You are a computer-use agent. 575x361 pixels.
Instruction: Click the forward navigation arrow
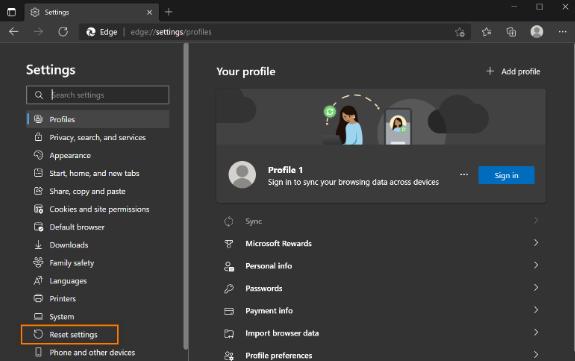(x=39, y=32)
